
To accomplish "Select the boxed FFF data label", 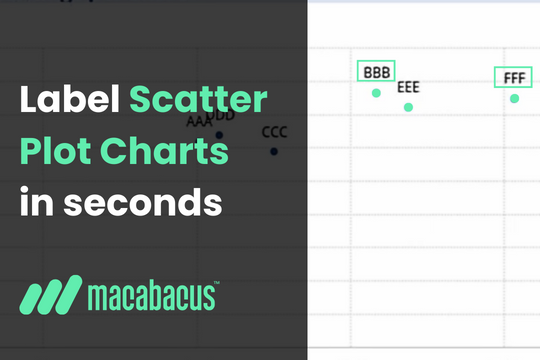I will [513, 77].
